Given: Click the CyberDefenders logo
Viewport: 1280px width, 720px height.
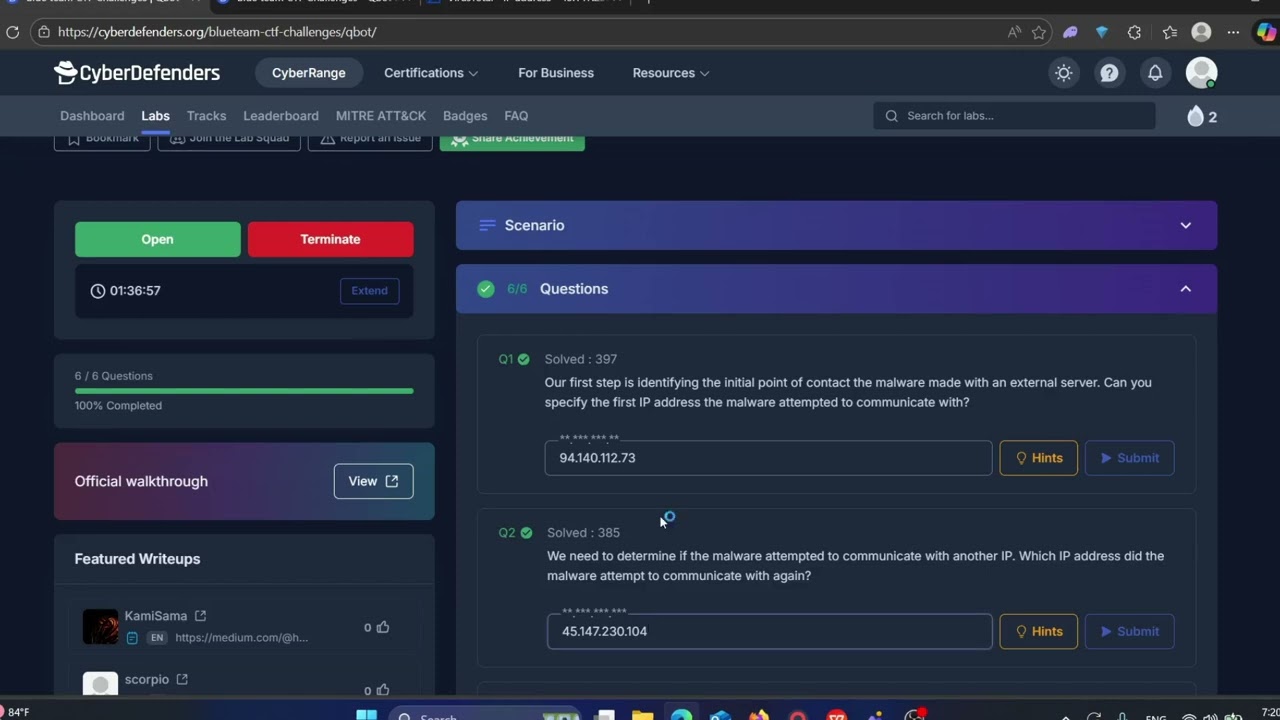Looking at the screenshot, I should [x=137, y=73].
